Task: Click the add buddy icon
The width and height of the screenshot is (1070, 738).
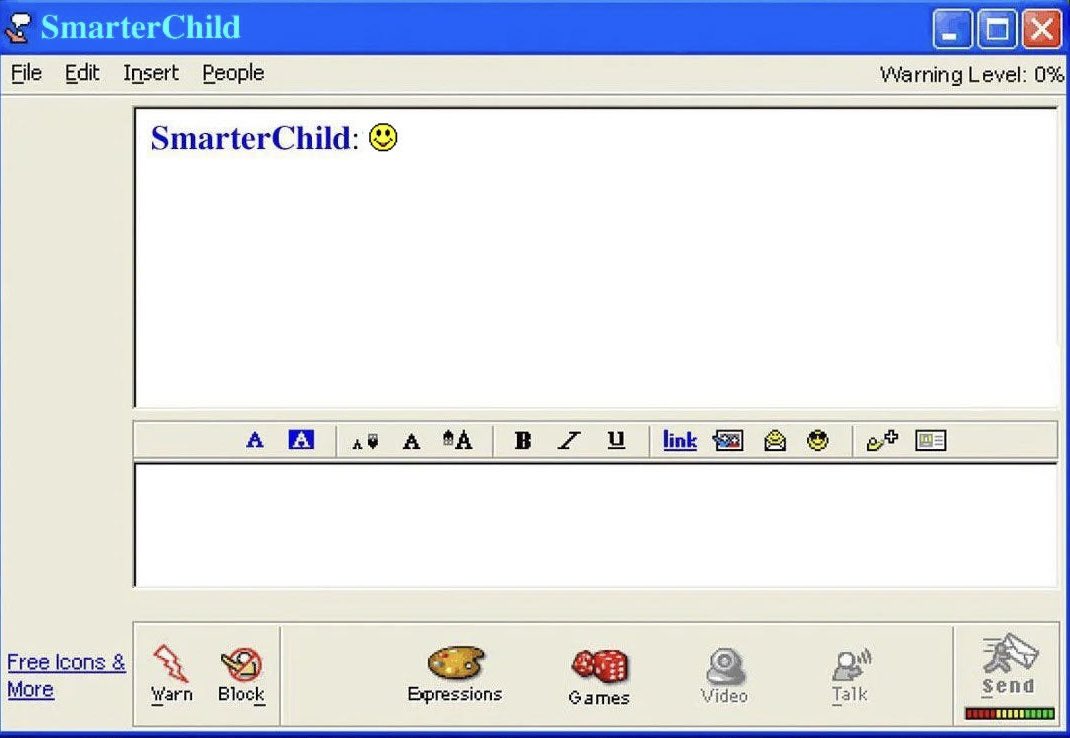Action: [882, 441]
